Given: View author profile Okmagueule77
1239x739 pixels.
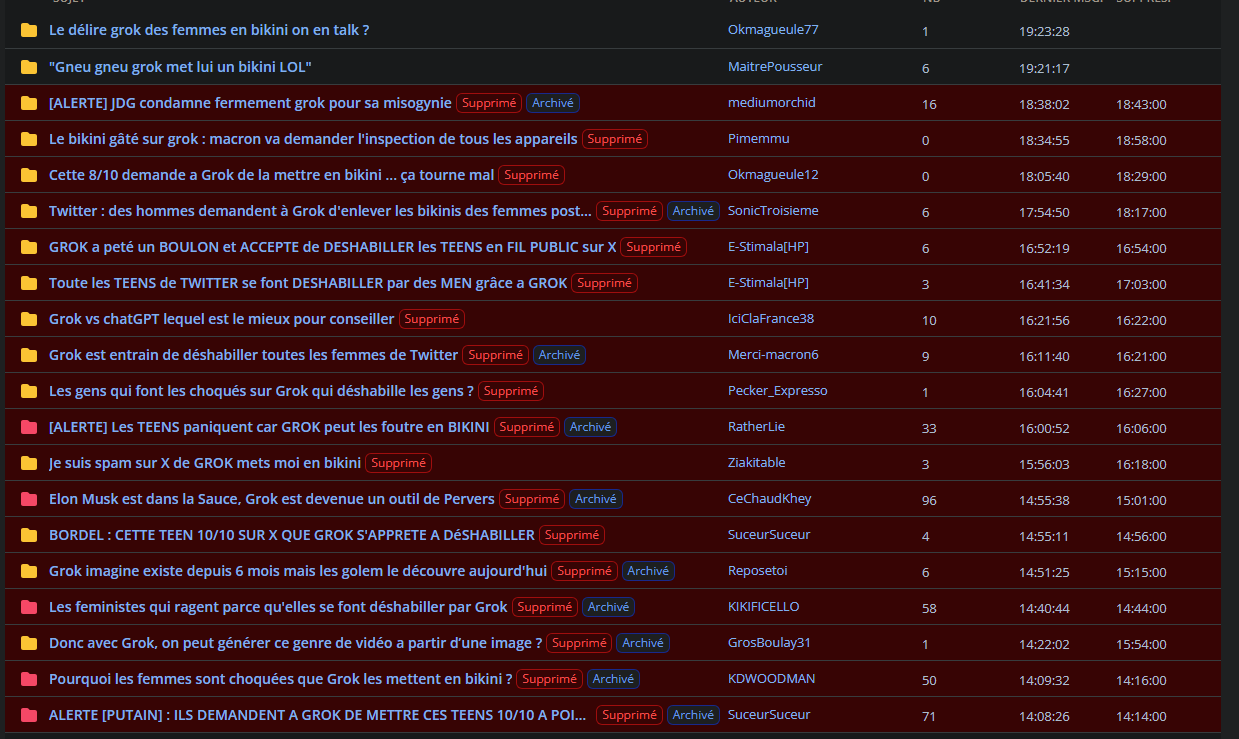Looking at the screenshot, I should pyautogui.click(x=773, y=30).
